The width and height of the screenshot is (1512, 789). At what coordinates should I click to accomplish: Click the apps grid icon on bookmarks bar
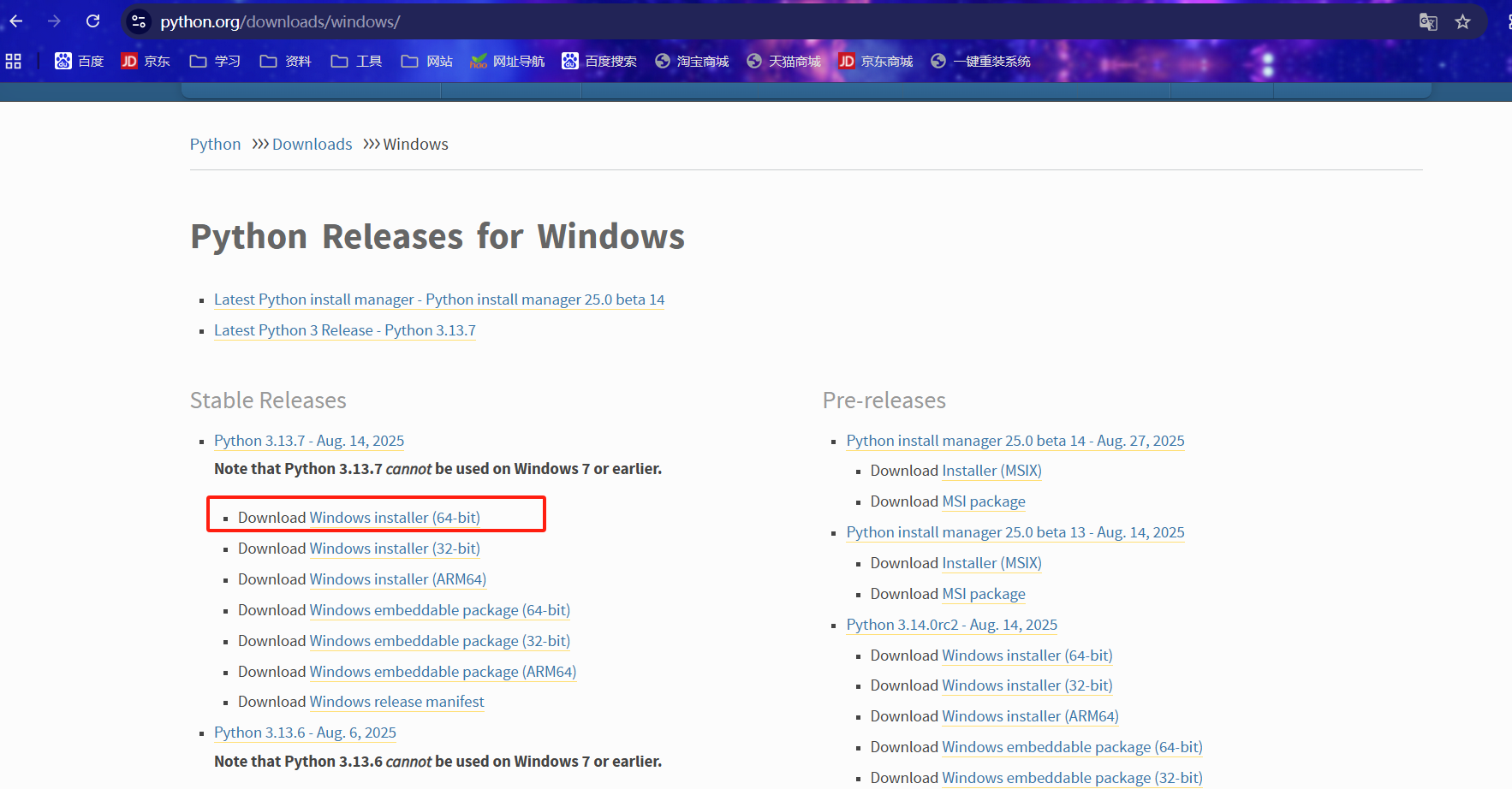click(x=13, y=61)
